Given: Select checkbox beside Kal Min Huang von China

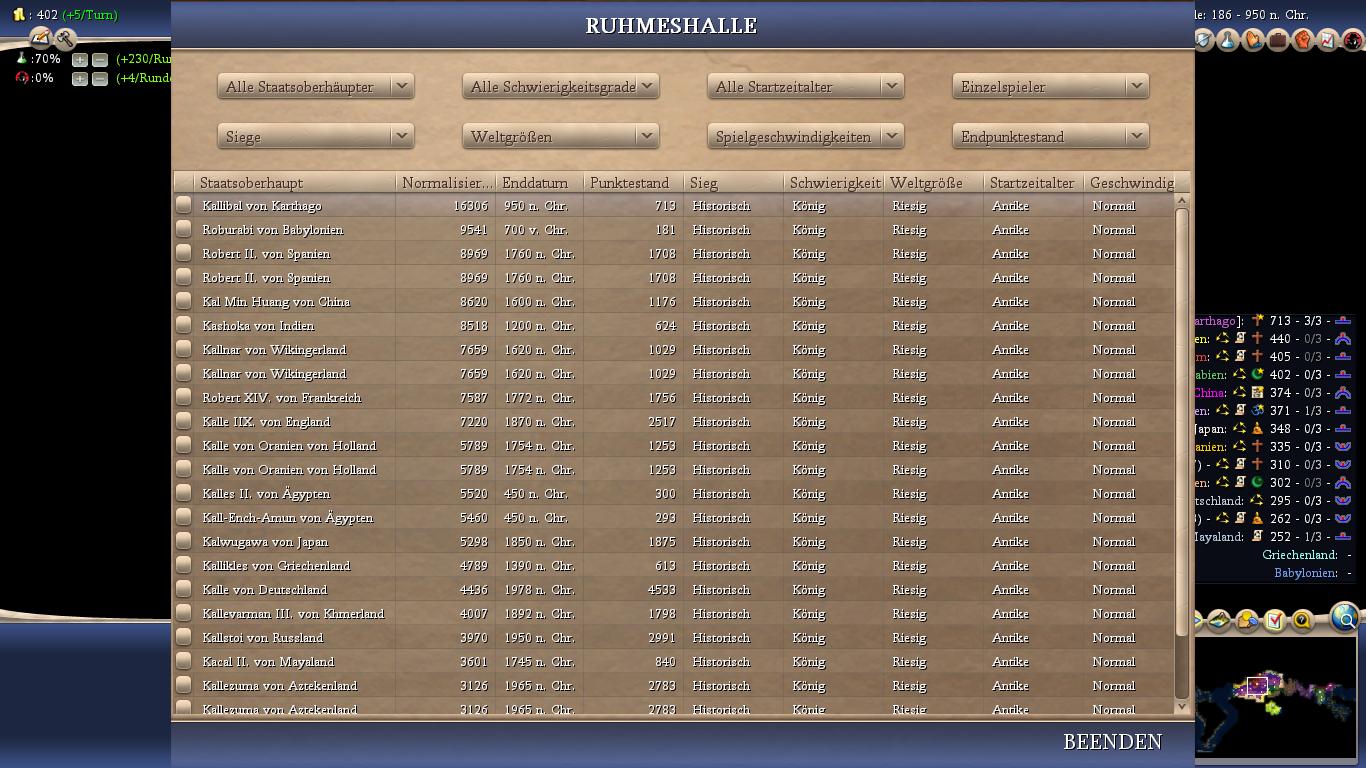Looking at the screenshot, I should (184, 301).
